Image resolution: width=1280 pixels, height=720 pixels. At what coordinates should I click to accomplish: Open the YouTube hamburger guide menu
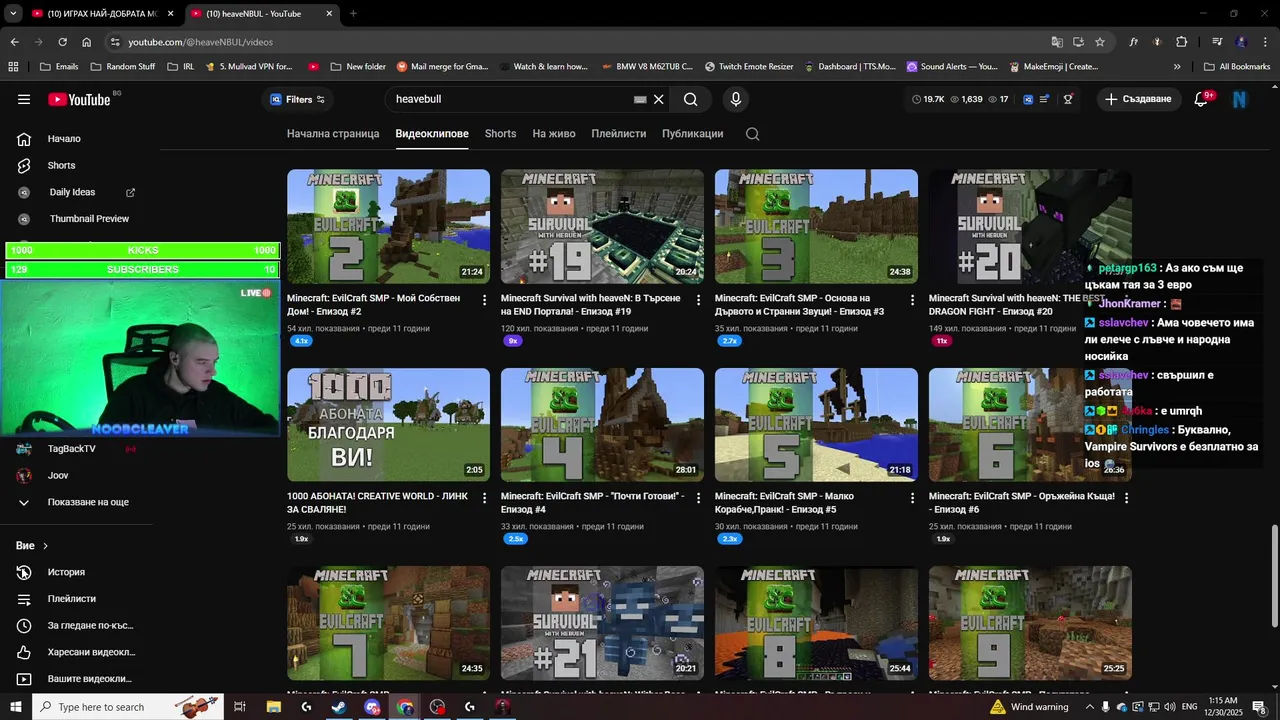[x=24, y=99]
